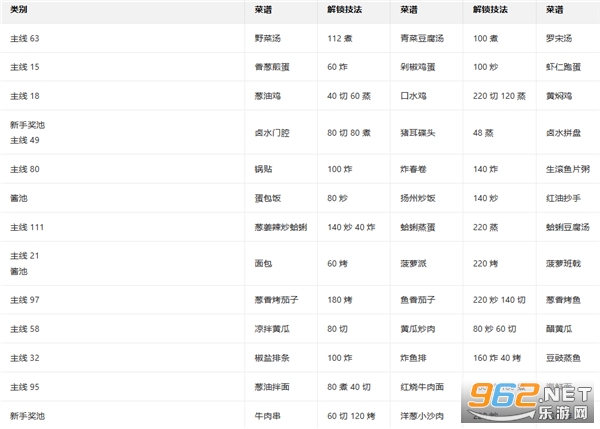
Task: Select the 青菜豆腐汤 recipe entry
Action: (420, 38)
